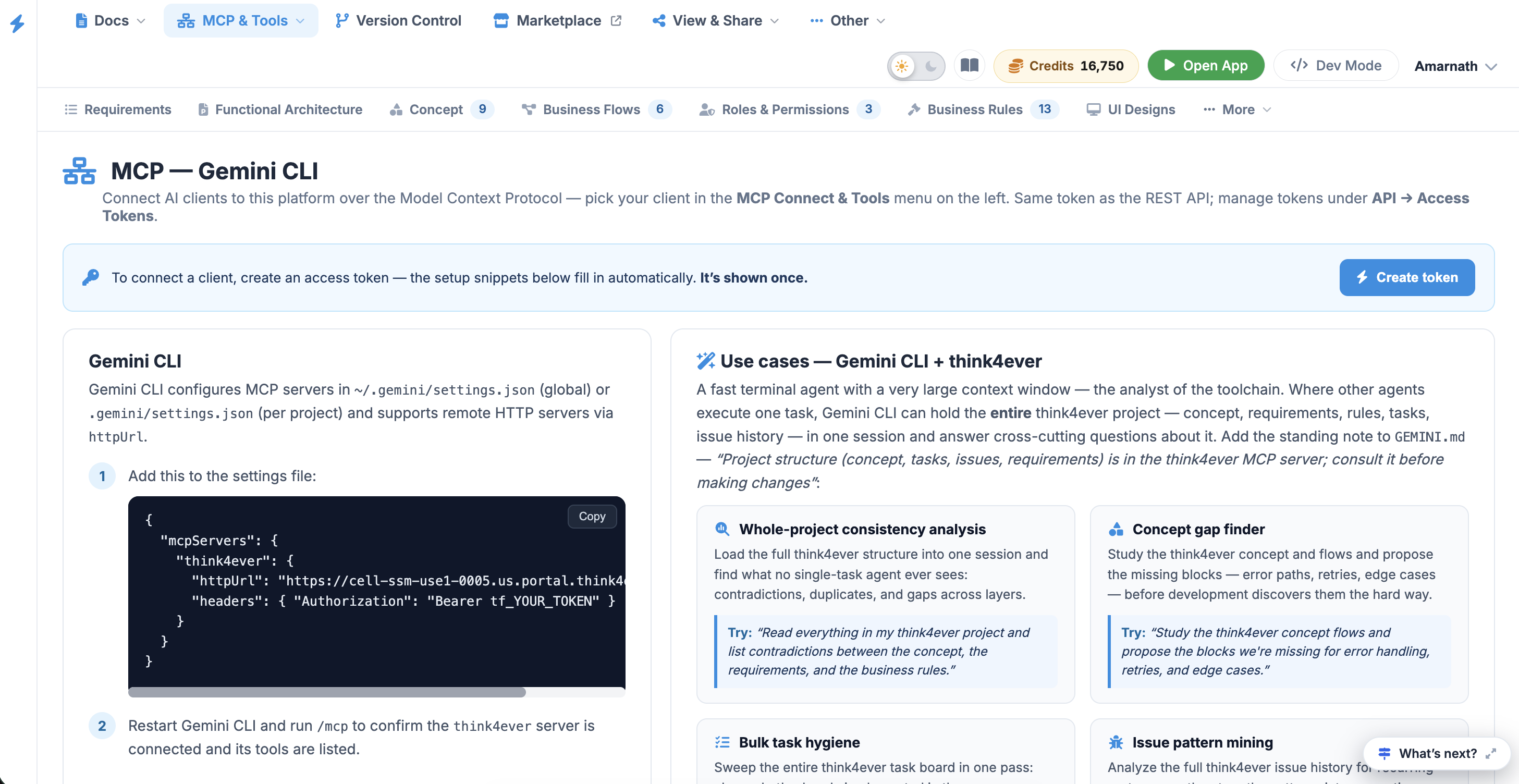Select the "Whole-project consistency analysis" card title
This screenshot has height=784, width=1519.
pos(862,529)
